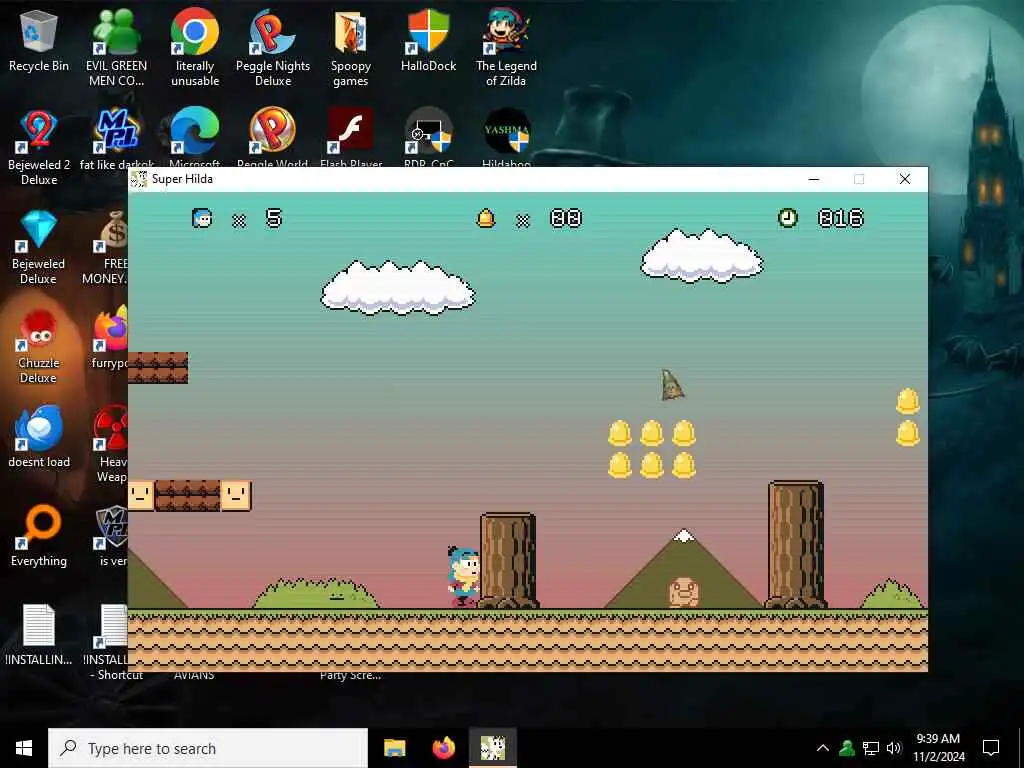Select Super Hilda taskbar button
This screenshot has width=1024, height=768.
click(x=493, y=748)
